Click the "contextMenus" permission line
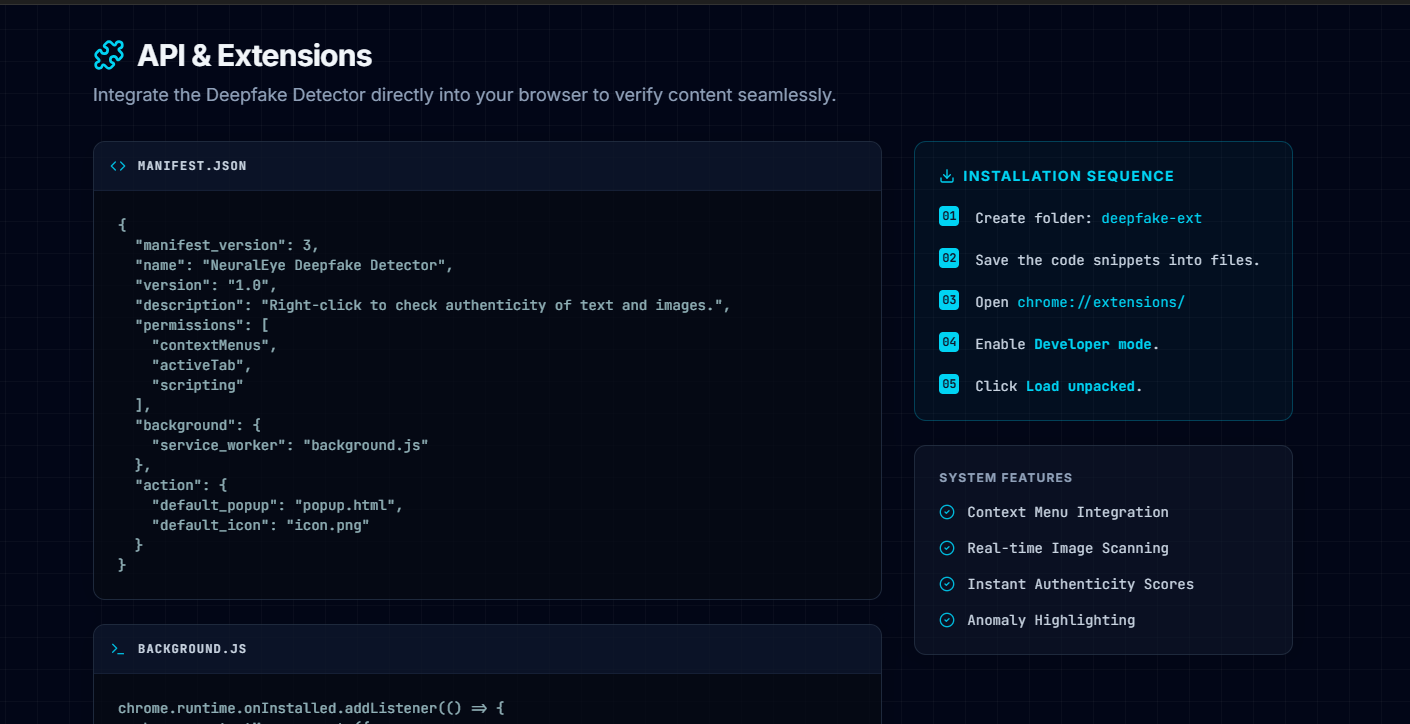 (214, 345)
